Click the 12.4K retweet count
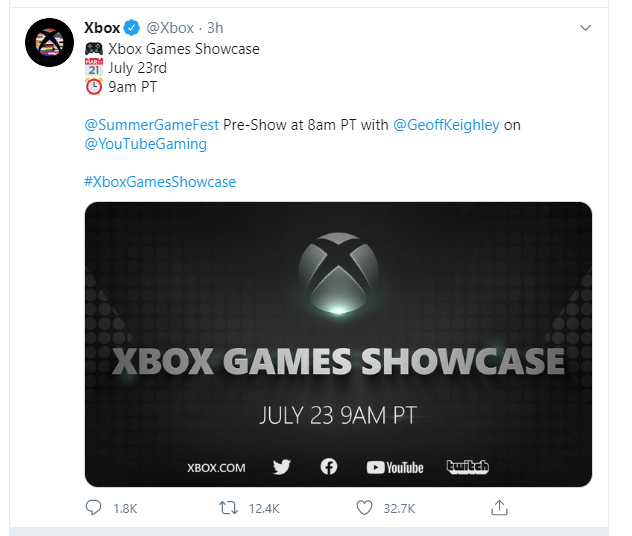The image size is (632, 536). tap(264, 509)
